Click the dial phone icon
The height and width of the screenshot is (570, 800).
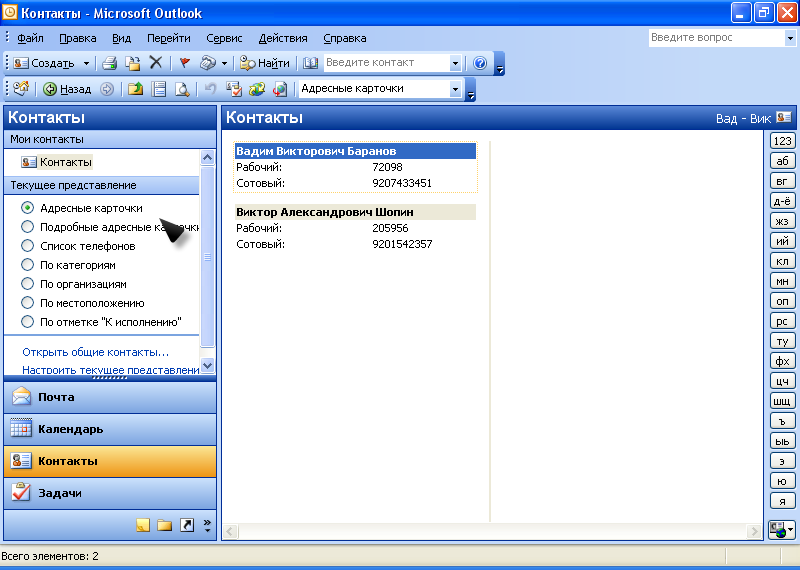(208, 63)
